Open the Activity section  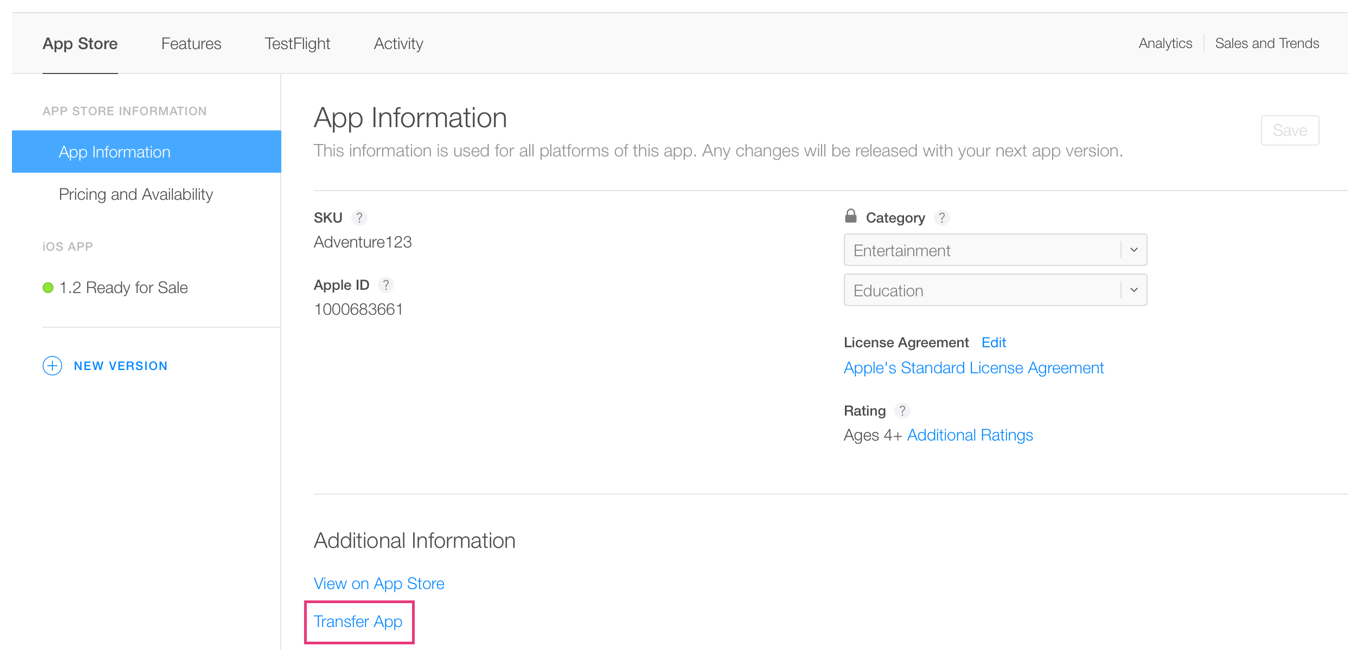pos(398,43)
